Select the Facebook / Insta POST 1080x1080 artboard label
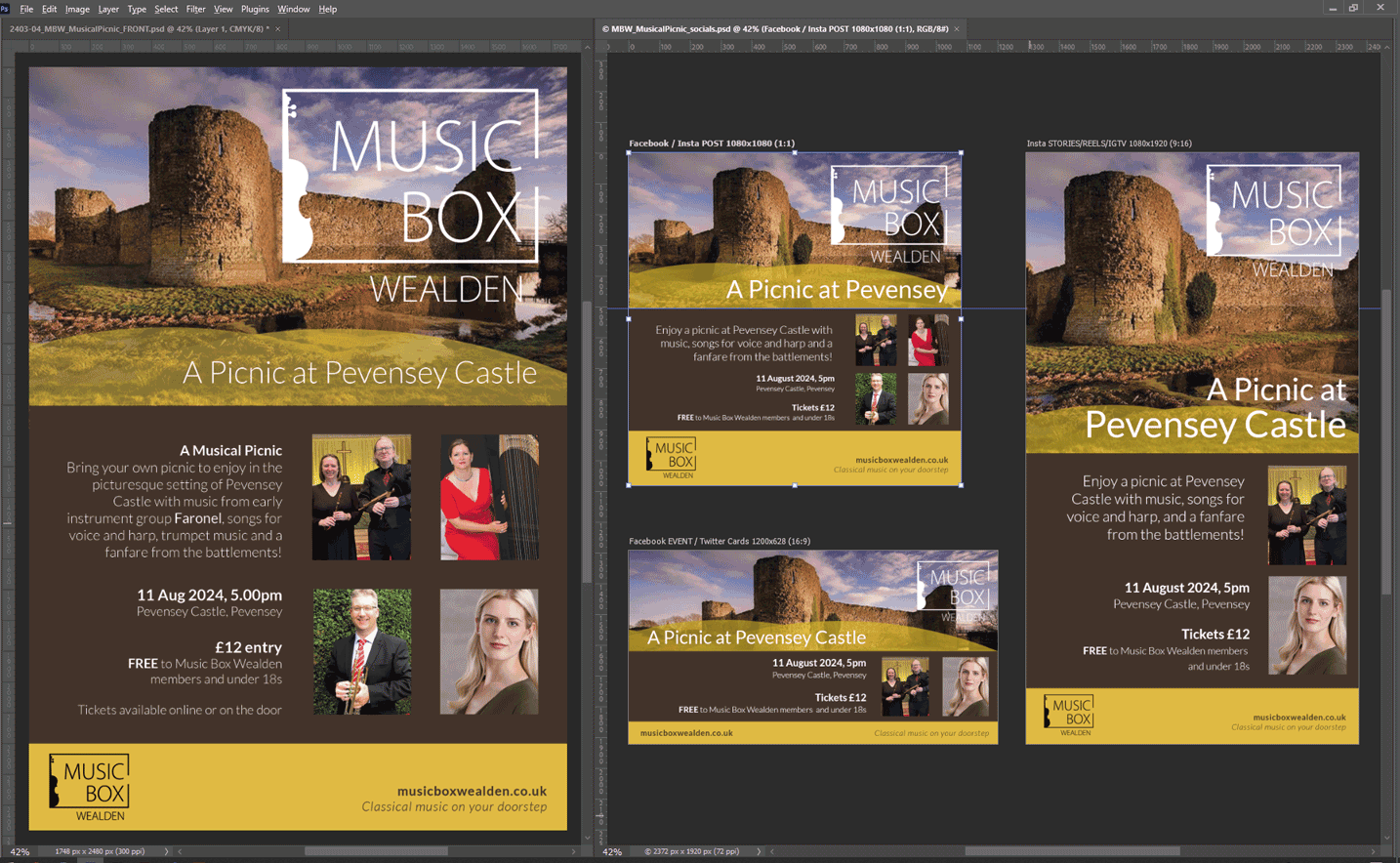The width and height of the screenshot is (1400, 863). click(712, 144)
